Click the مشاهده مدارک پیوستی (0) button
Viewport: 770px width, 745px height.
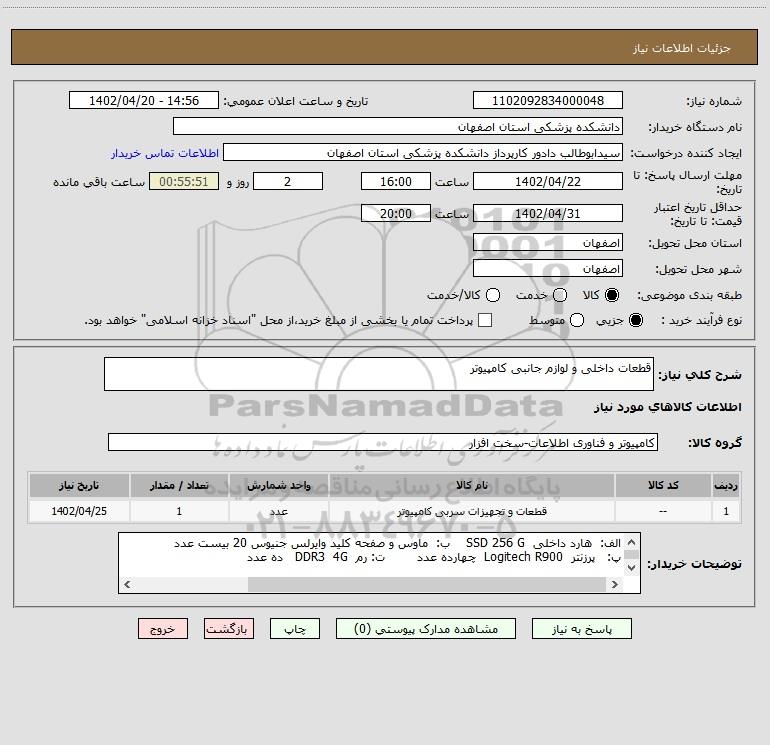tap(426, 629)
